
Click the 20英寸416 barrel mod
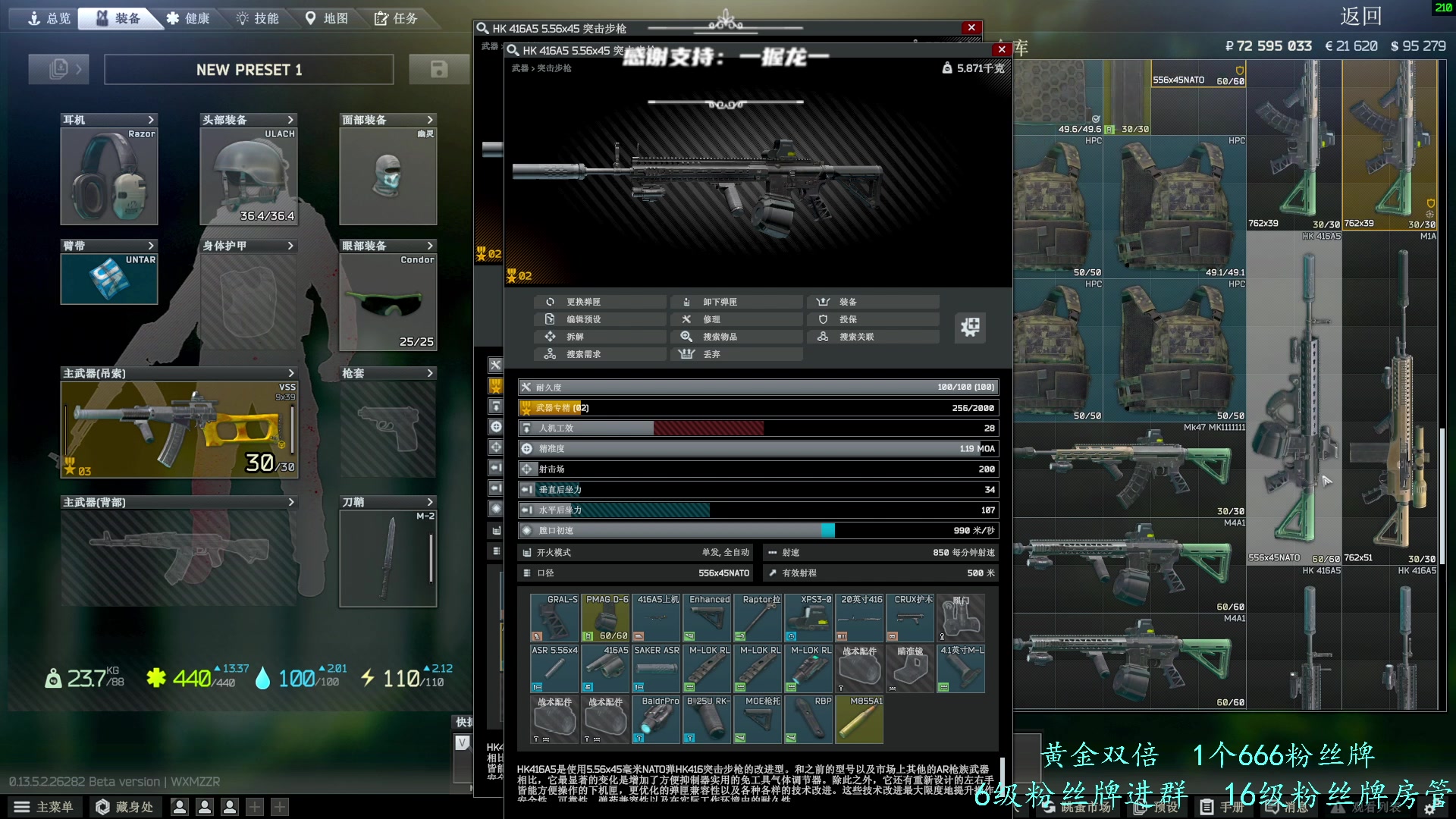point(859,618)
